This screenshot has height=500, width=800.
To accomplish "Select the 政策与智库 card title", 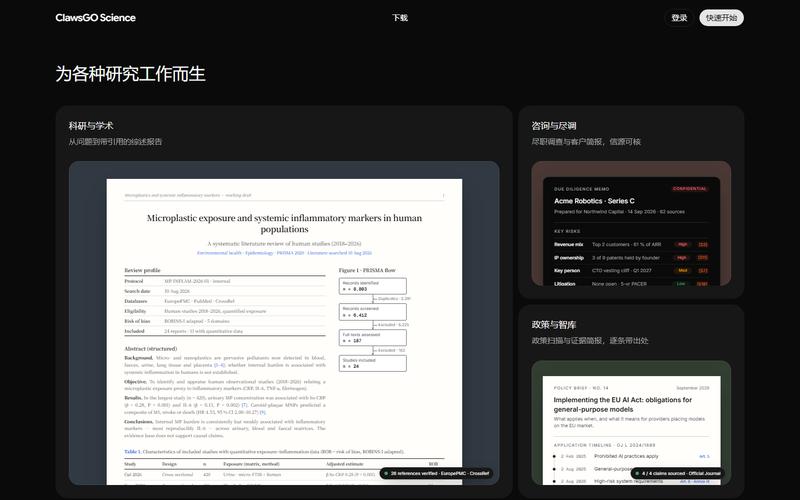I will 554,324.
